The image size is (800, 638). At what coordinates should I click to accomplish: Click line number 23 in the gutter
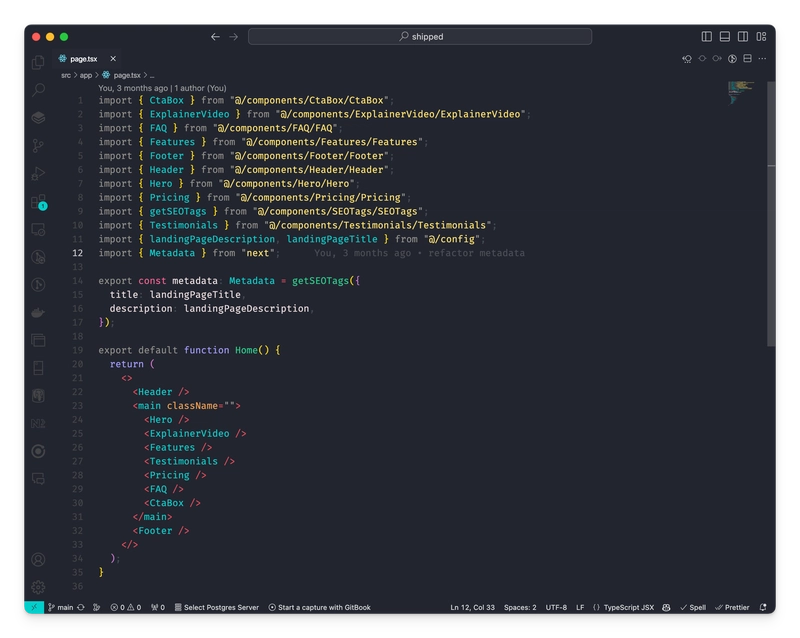[x=78, y=406]
